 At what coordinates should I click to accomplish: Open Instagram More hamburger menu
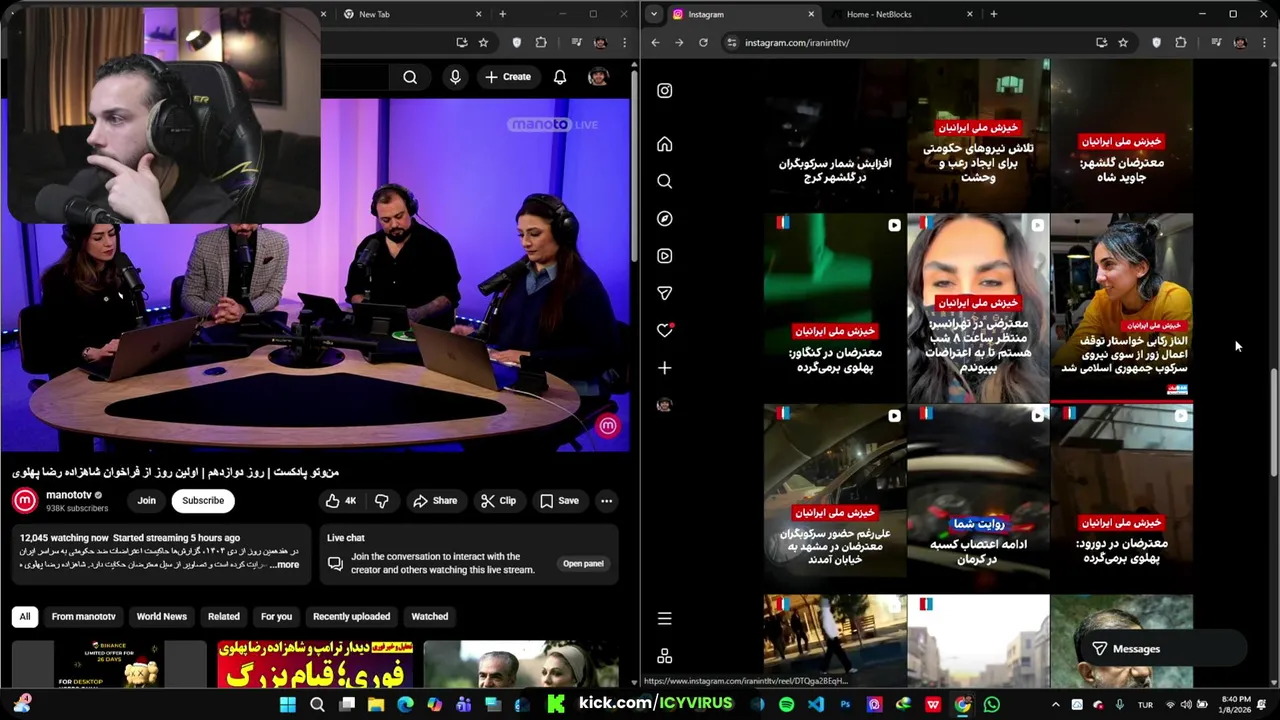coord(664,619)
